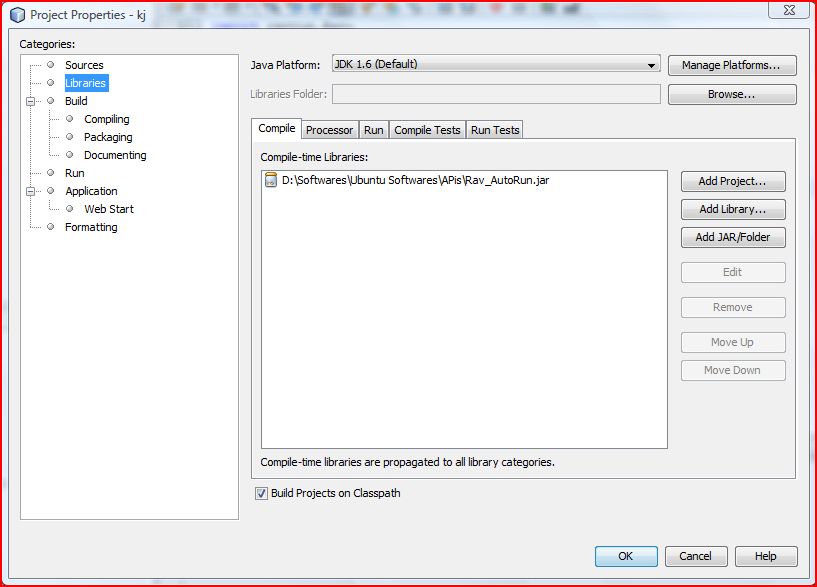Click the disabled Edit button

733,272
